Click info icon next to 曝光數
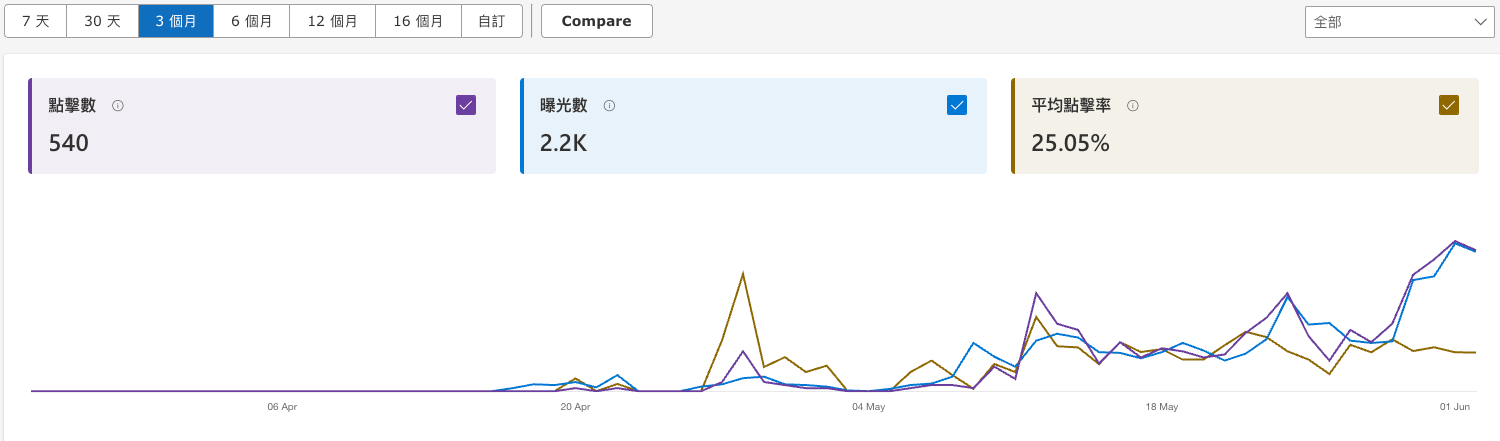This screenshot has width=1500, height=441. 609,106
